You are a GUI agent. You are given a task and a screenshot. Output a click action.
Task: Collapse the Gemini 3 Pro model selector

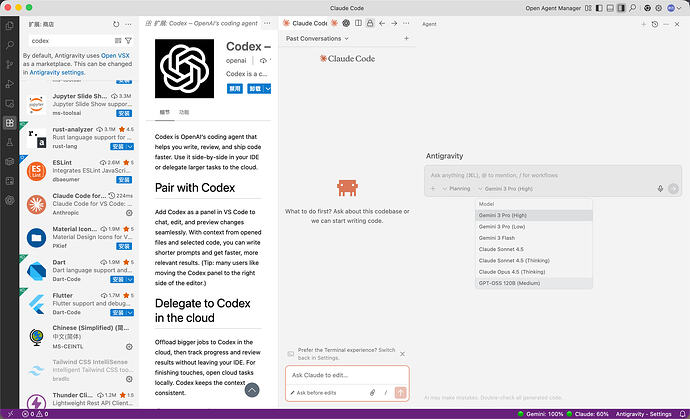point(505,189)
